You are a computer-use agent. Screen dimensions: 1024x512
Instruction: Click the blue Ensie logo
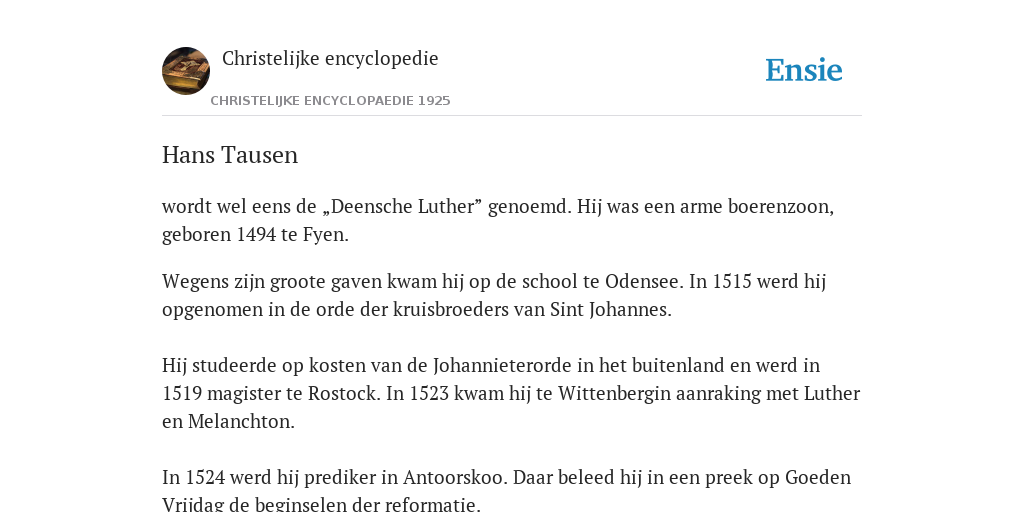[804, 70]
